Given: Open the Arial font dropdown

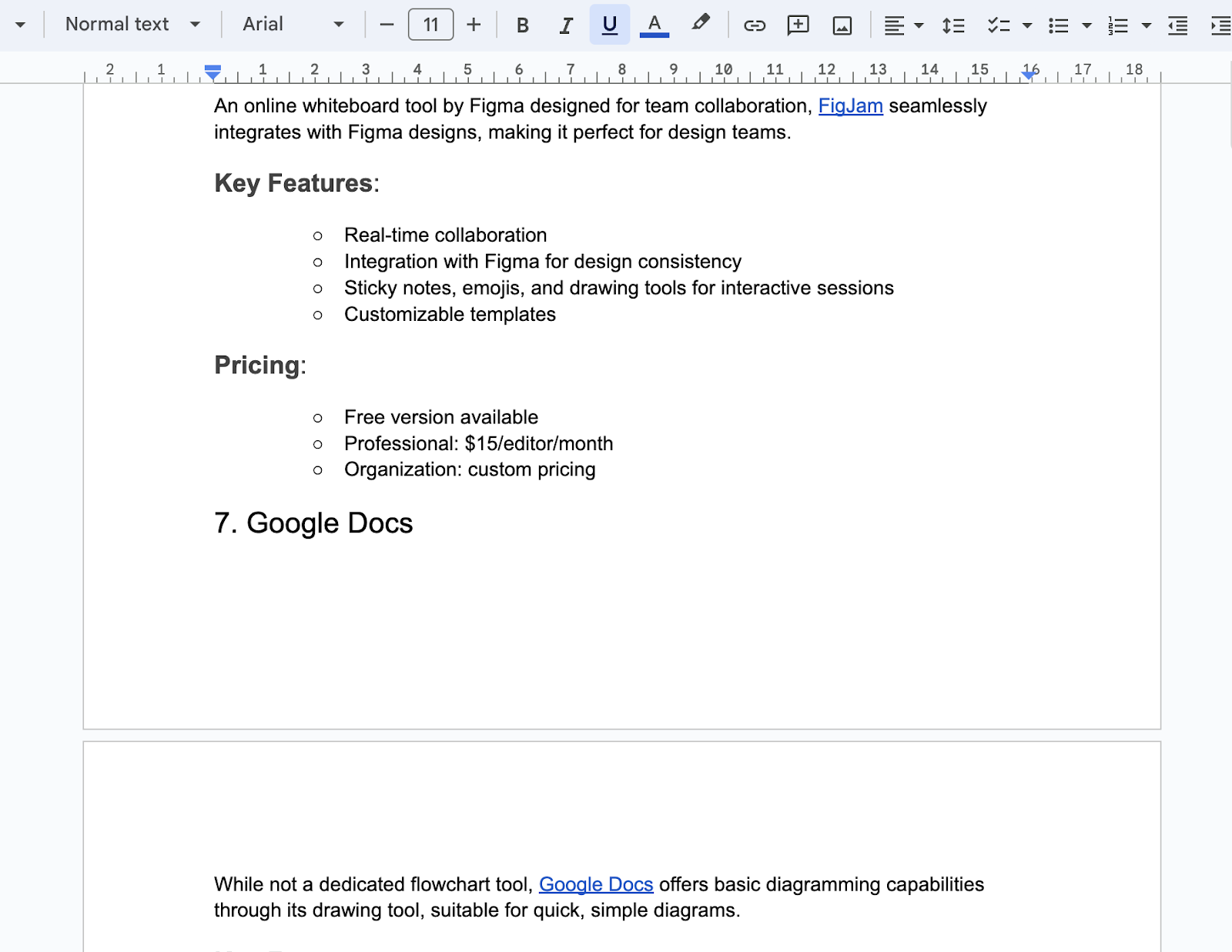Looking at the screenshot, I should click(293, 25).
